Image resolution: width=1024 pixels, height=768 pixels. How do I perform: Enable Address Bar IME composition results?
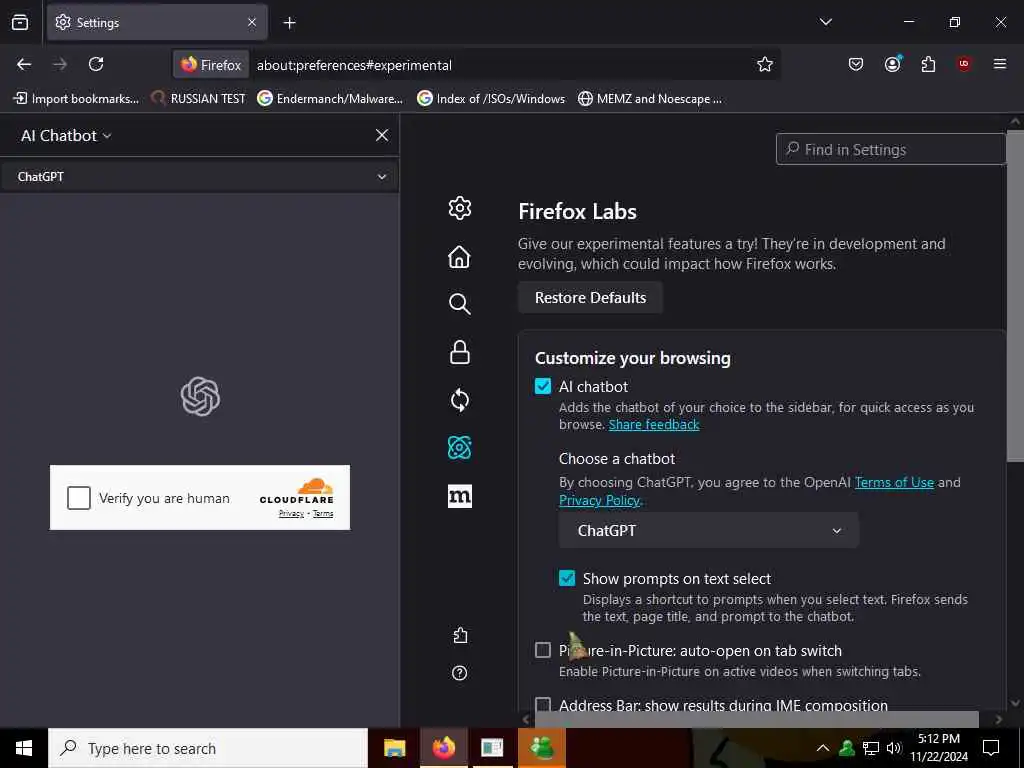pyautogui.click(x=543, y=705)
